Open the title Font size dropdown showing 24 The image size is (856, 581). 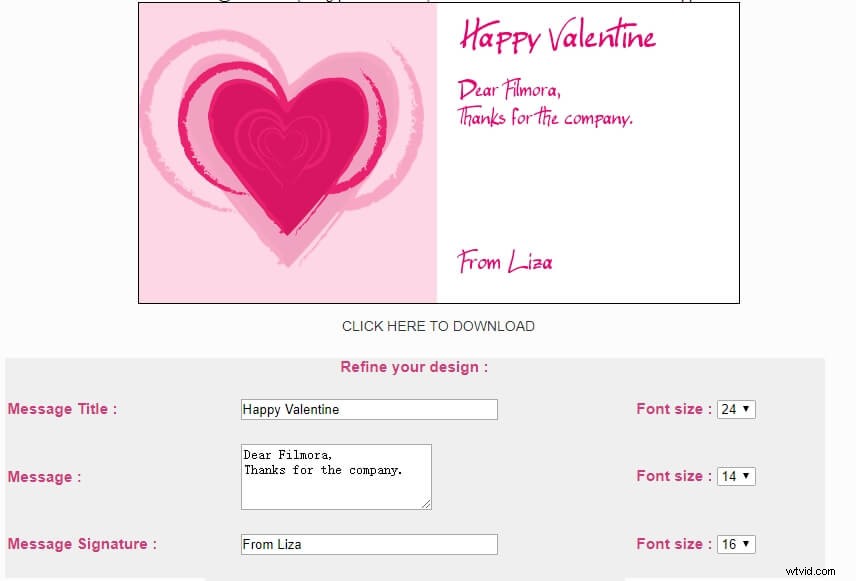click(x=735, y=408)
